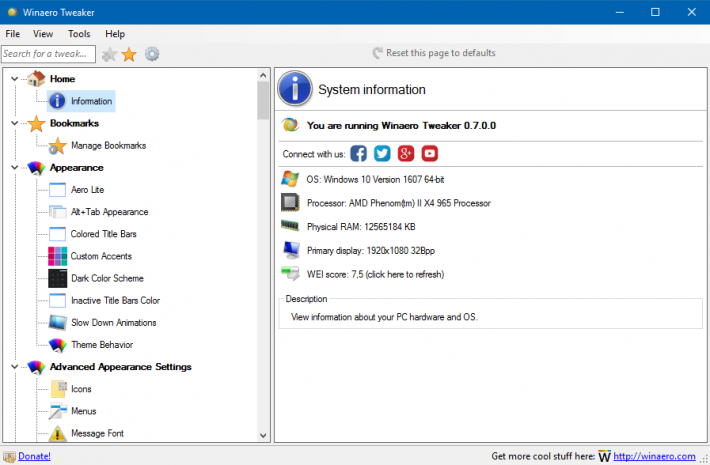The width and height of the screenshot is (710, 465).
Task: Select Theme Behavior tree item
Action: point(102,345)
